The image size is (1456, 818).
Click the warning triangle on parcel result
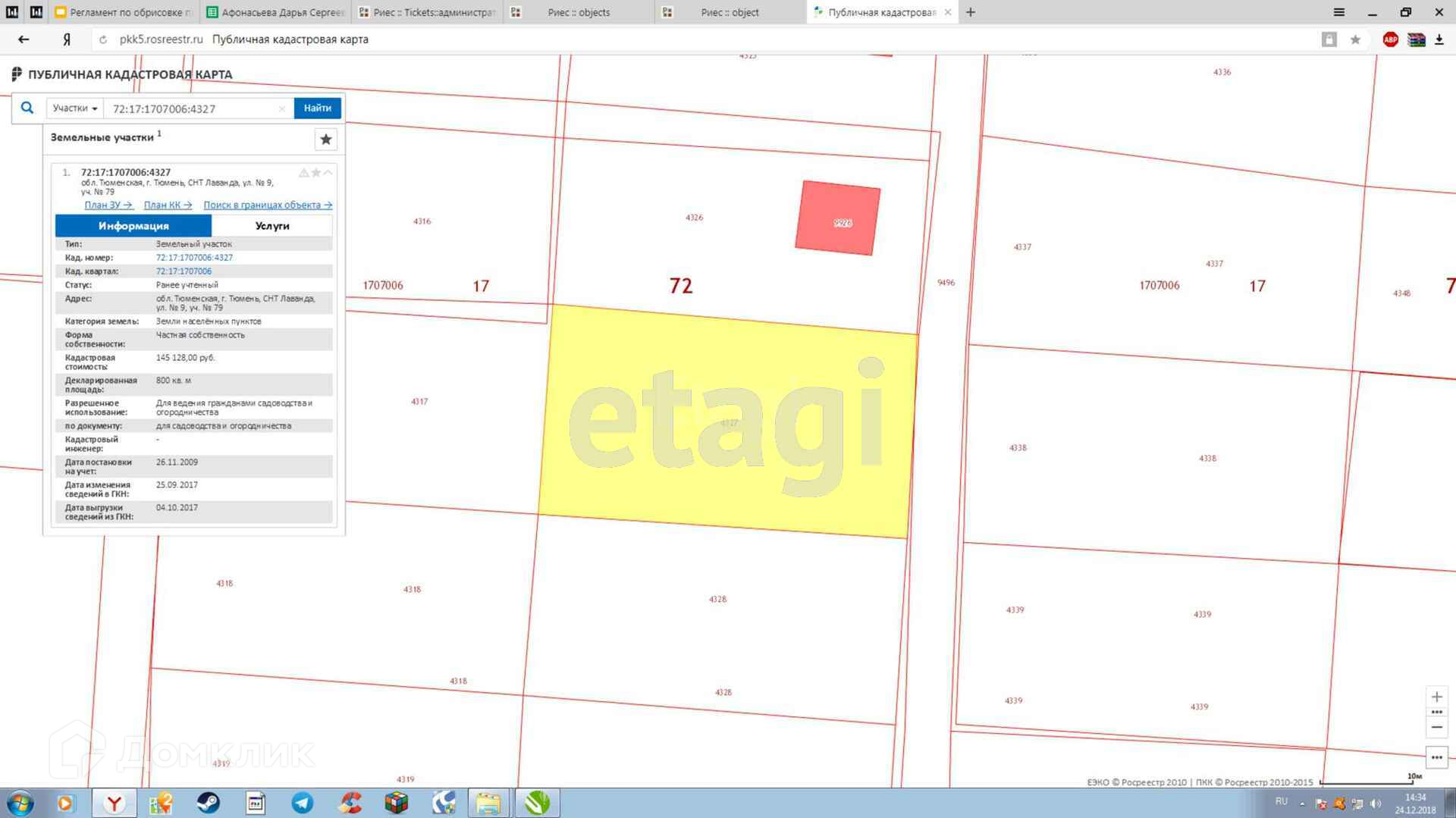coord(303,173)
